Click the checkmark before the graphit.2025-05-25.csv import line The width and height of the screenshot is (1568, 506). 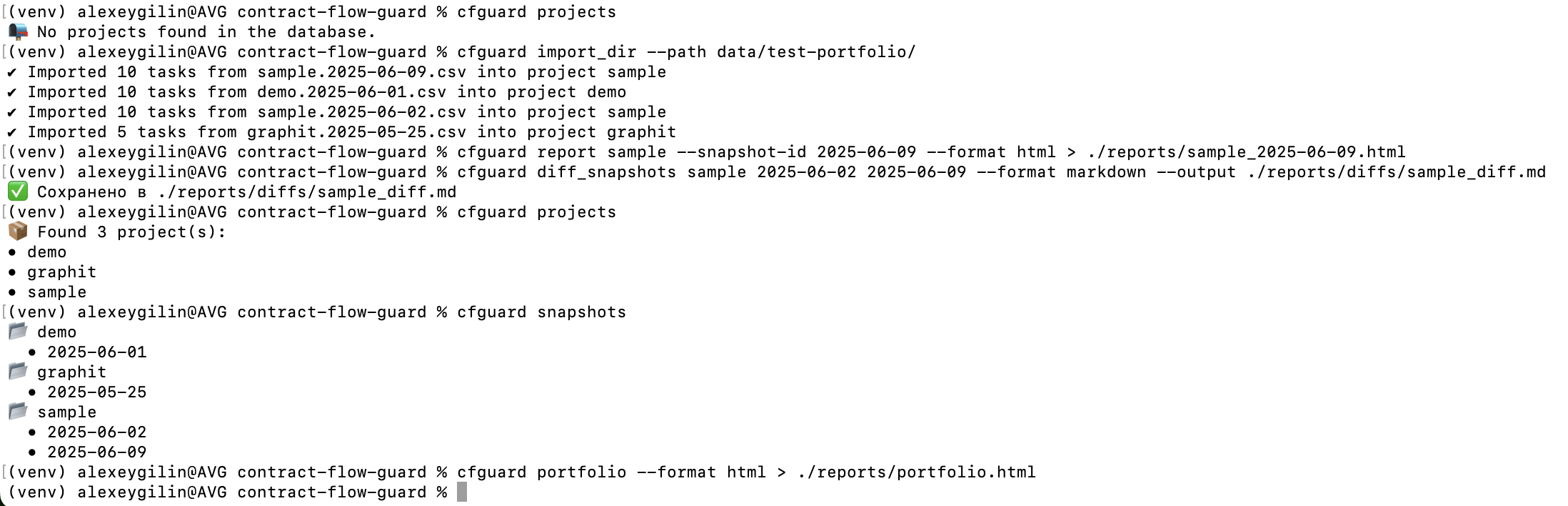coord(12,132)
